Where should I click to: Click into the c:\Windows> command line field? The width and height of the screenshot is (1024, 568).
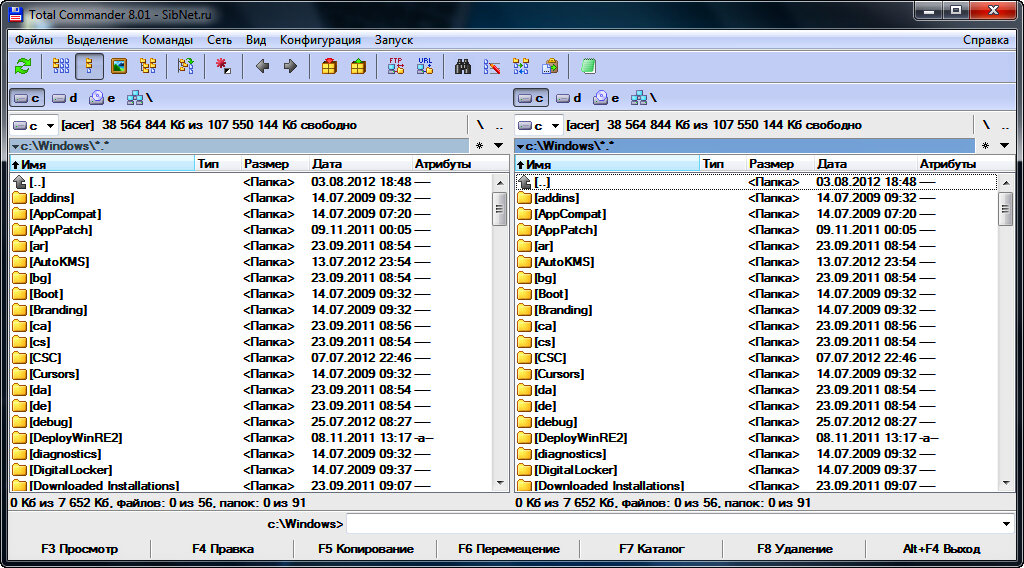coord(673,524)
